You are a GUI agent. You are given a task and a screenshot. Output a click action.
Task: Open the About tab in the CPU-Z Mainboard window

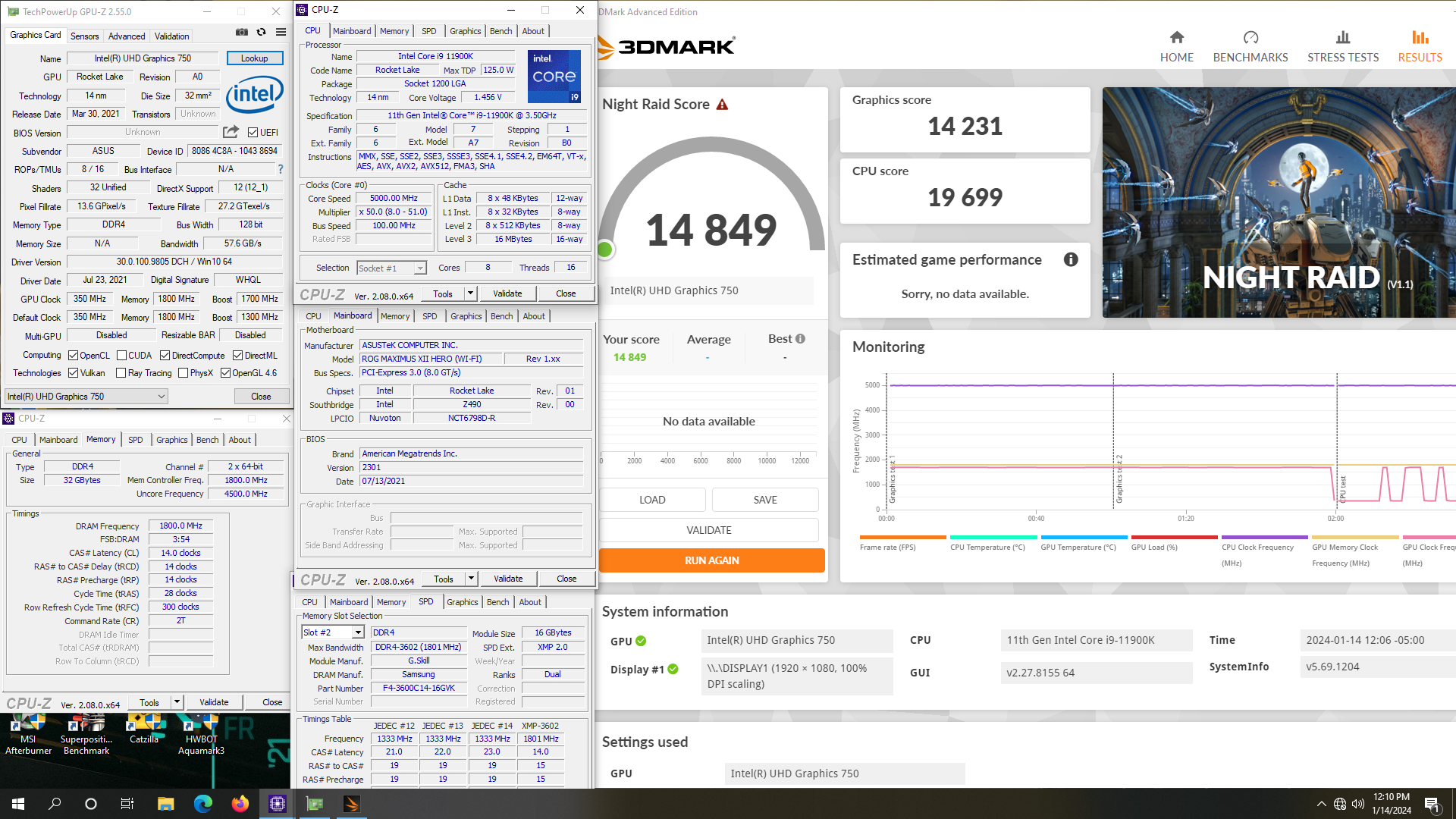click(x=534, y=316)
